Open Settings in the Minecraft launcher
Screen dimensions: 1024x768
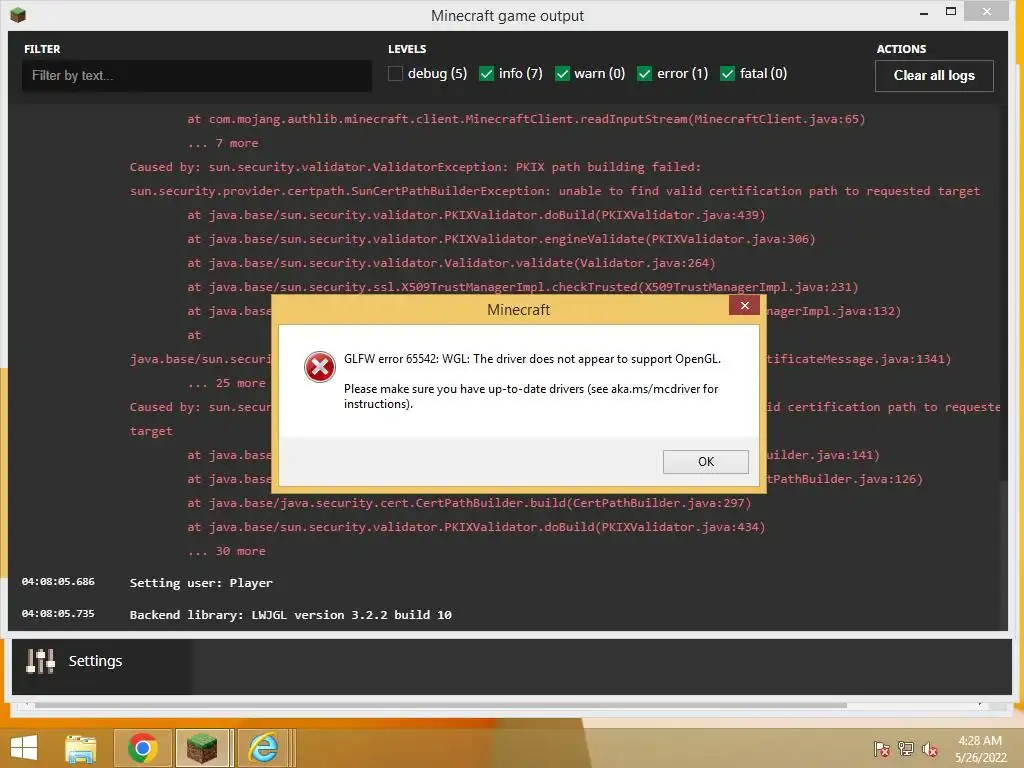click(x=95, y=661)
